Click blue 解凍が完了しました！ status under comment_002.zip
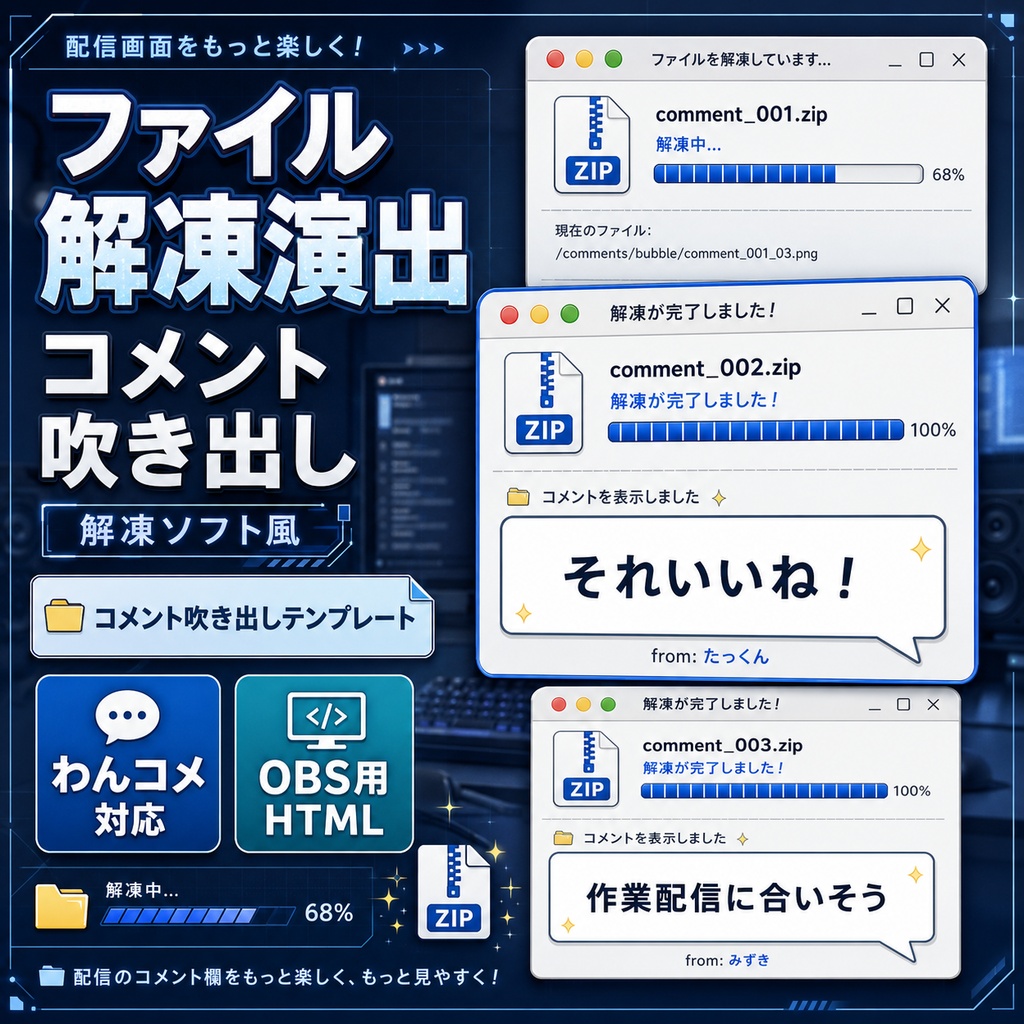Screen dimensions: 1024x1024 tap(694, 400)
